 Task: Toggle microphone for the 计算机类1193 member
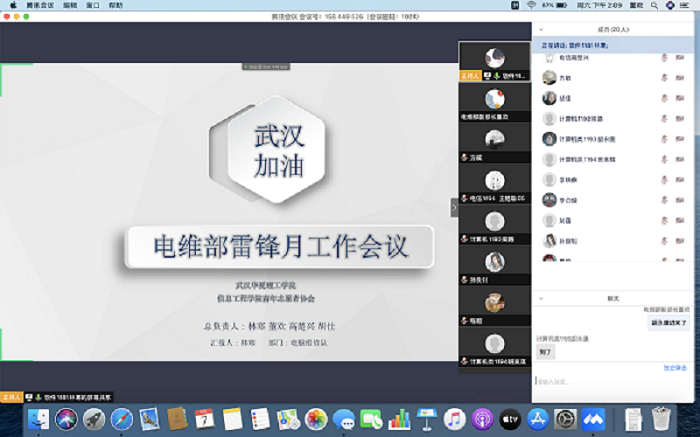click(x=664, y=139)
